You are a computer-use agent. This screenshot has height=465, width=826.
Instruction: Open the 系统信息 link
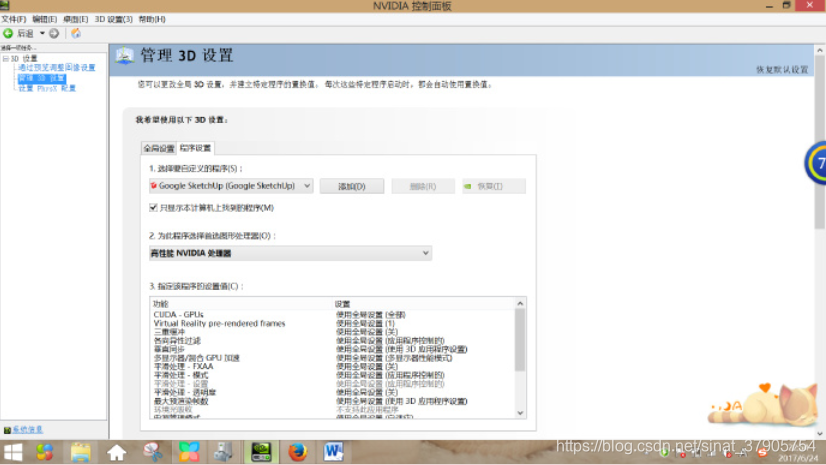27,430
